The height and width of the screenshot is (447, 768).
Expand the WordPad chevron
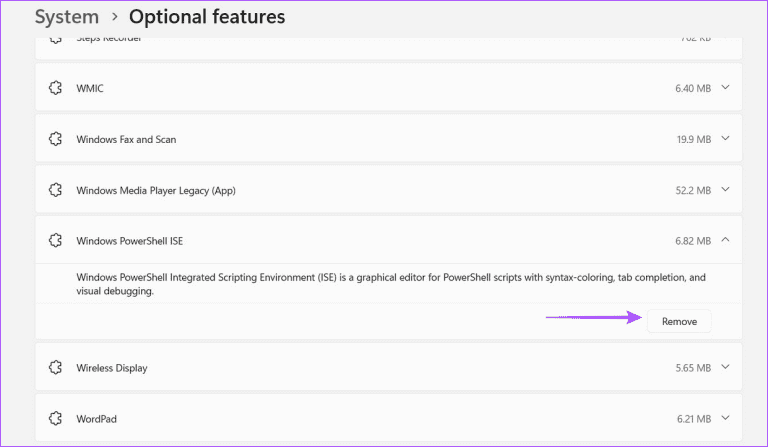tap(726, 418)
